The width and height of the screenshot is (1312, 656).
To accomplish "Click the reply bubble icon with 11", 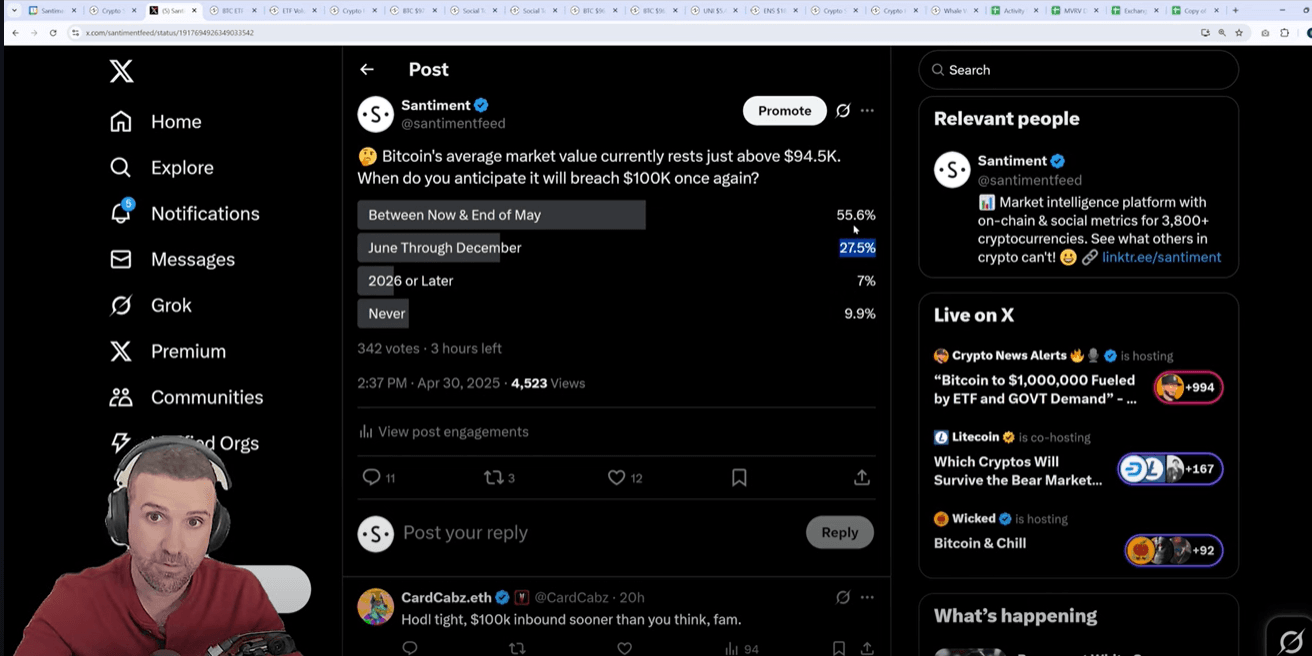I will pyautogui.click(x=371, y=478).
